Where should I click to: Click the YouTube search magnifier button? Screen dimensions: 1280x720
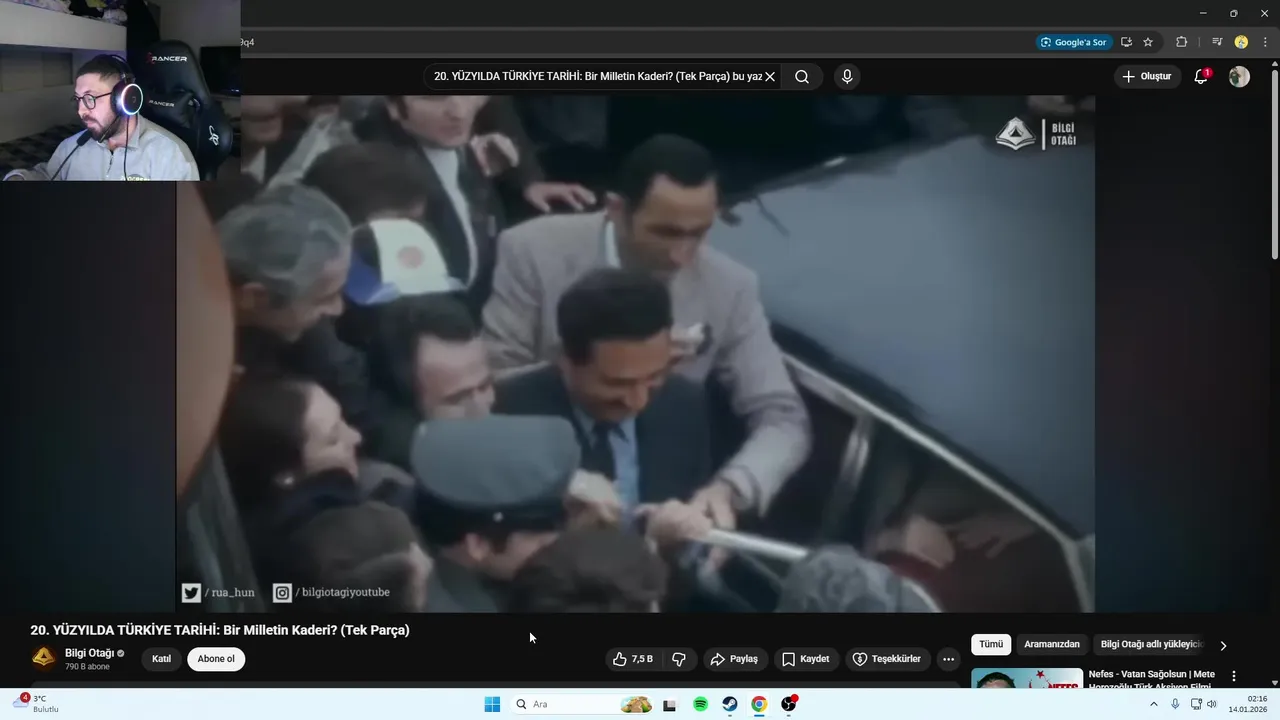[802, 76]
